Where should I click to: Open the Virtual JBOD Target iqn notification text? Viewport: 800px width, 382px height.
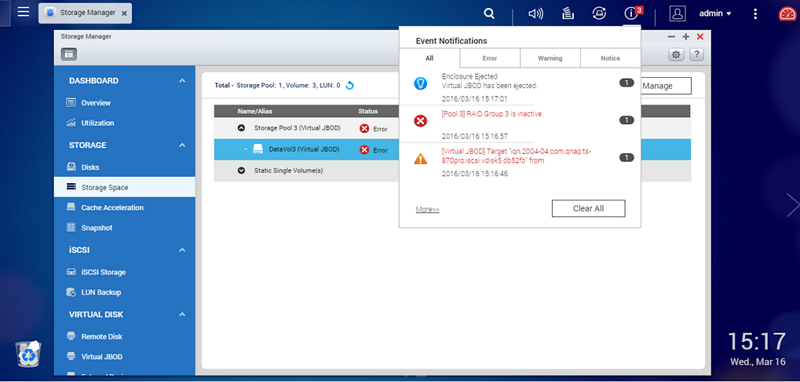[516, 156]
